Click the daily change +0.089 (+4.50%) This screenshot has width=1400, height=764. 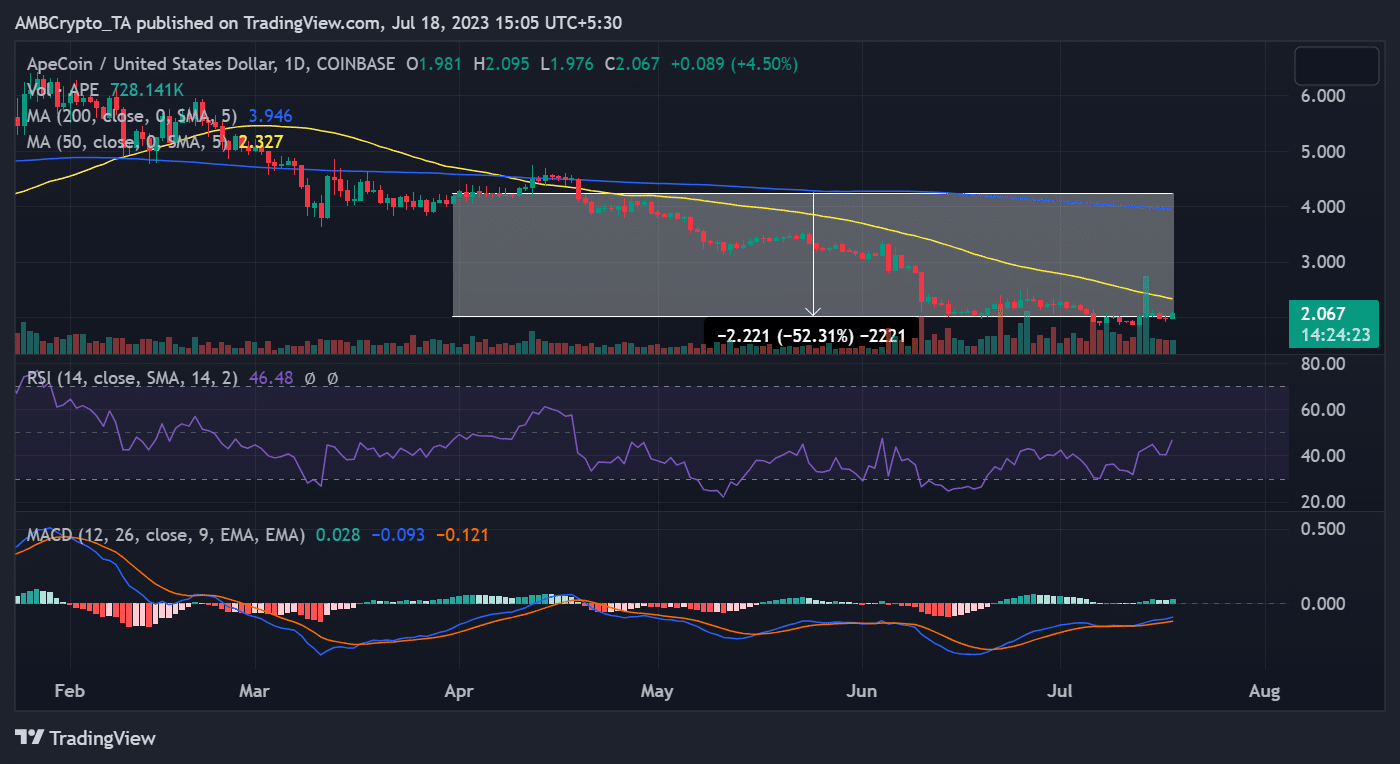coord(734,64)
